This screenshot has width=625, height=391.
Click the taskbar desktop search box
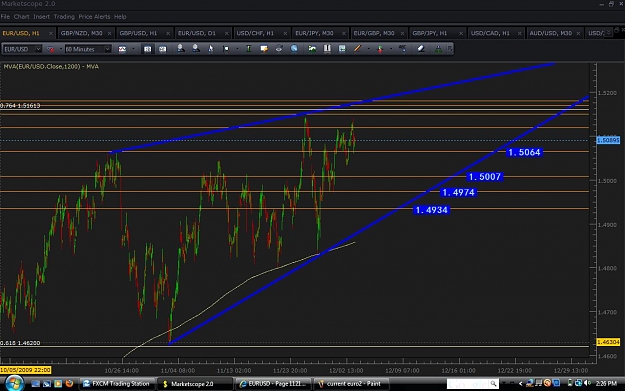[x=472, y=384]
